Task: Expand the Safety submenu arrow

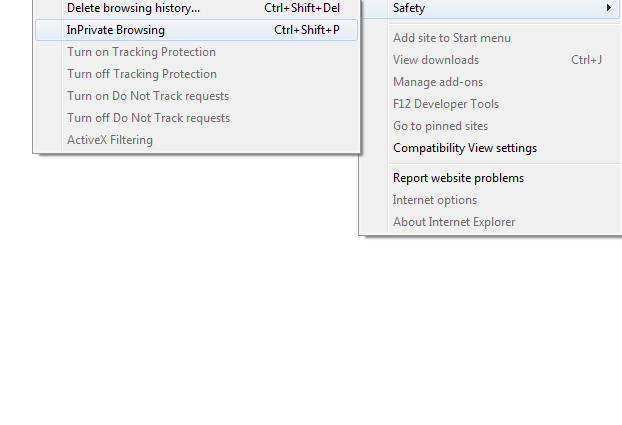Action: click(609, 8)
